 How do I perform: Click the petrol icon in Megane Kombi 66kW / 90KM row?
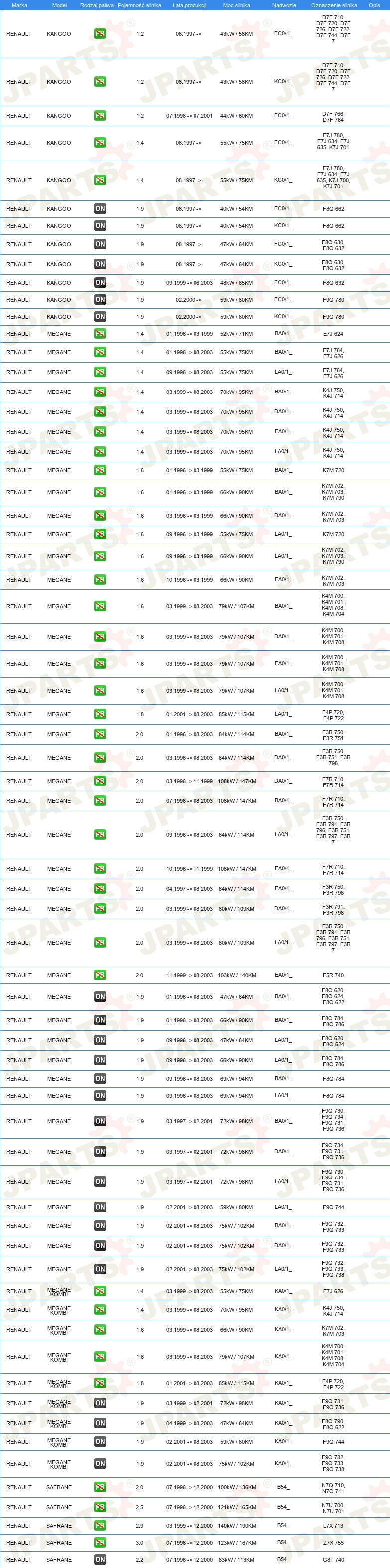100,1330
